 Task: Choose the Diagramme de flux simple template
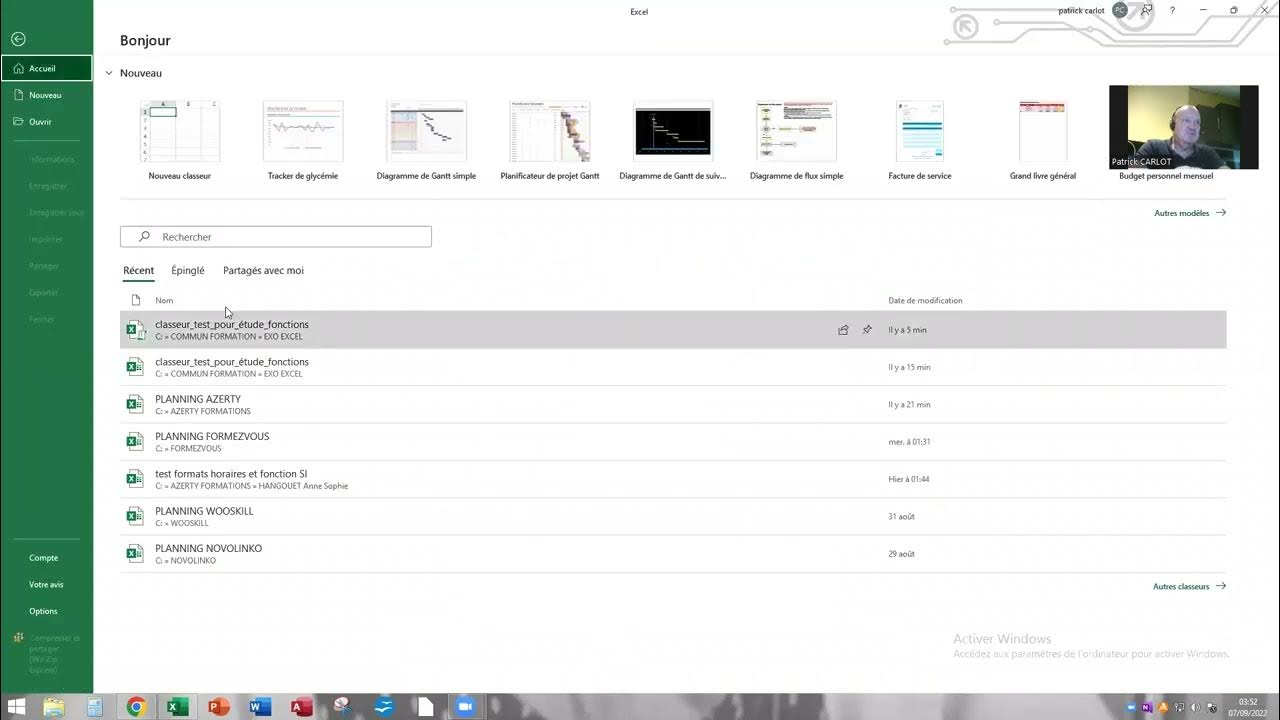pos(796,140)
